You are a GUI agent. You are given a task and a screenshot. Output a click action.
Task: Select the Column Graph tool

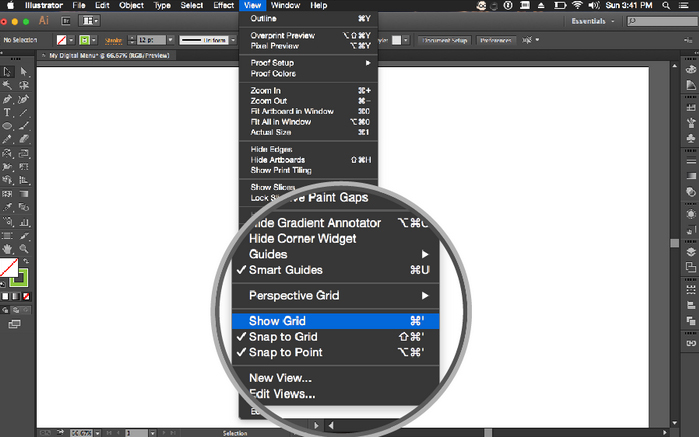tap(24, 221)
